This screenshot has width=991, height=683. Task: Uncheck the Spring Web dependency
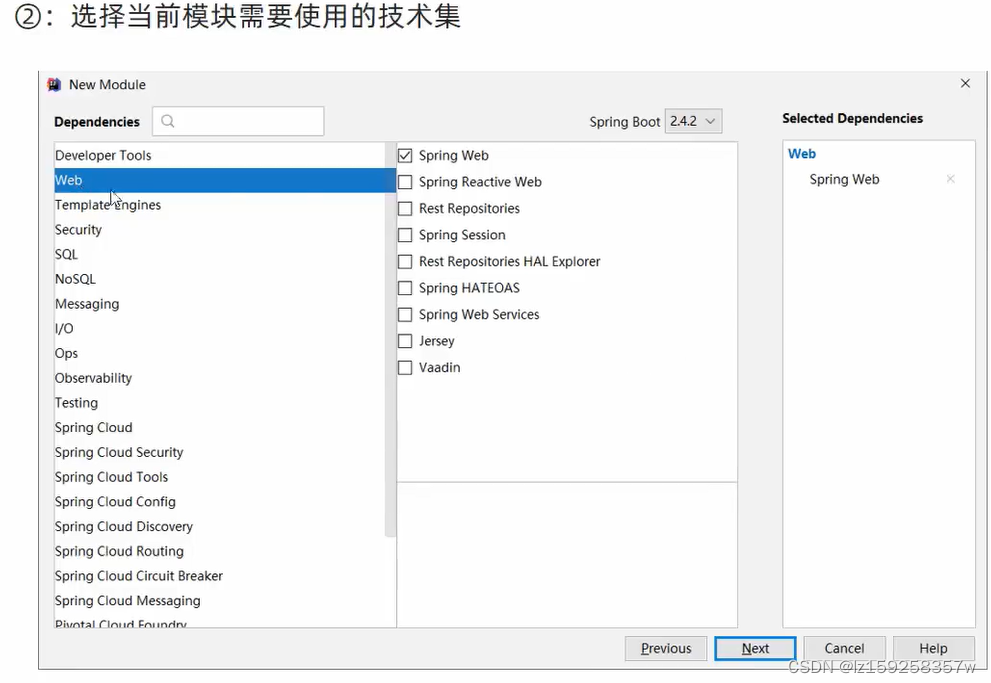point(405,155)
